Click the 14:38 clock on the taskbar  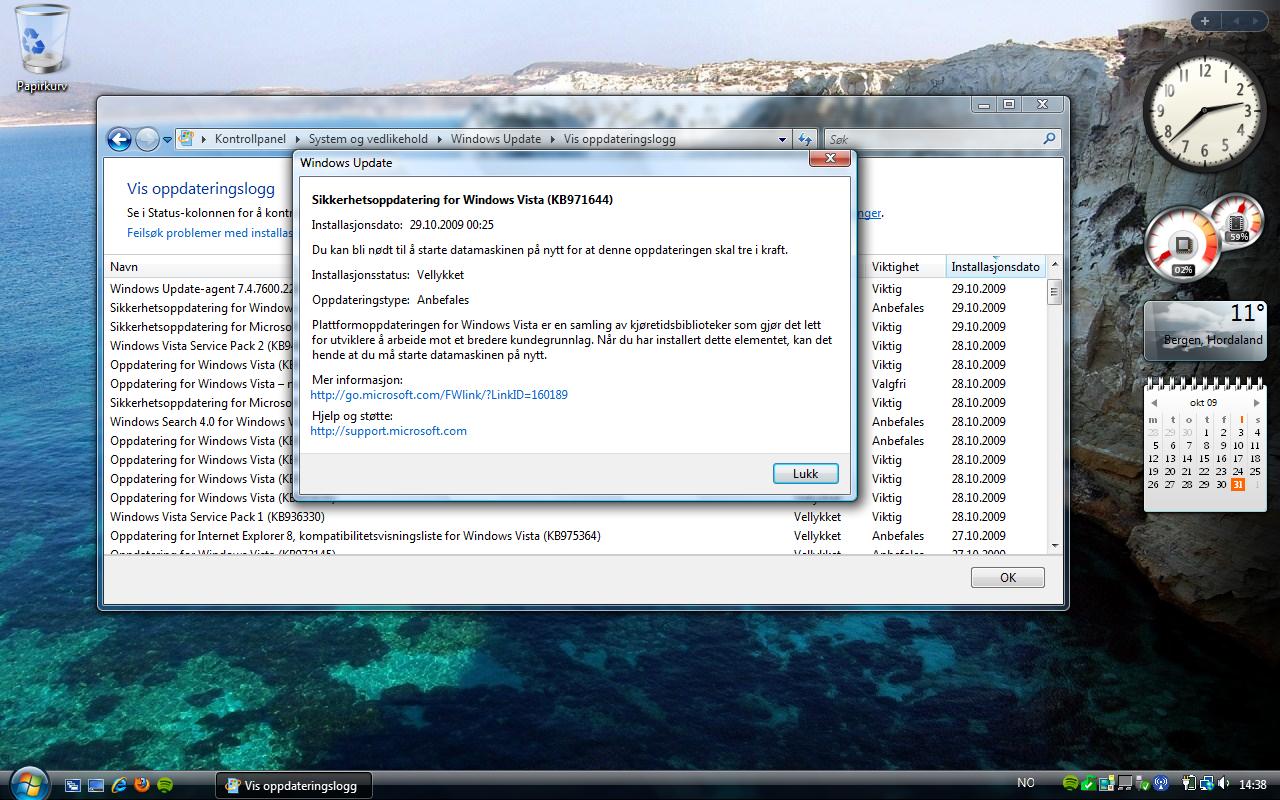(x=1253, y=785)
